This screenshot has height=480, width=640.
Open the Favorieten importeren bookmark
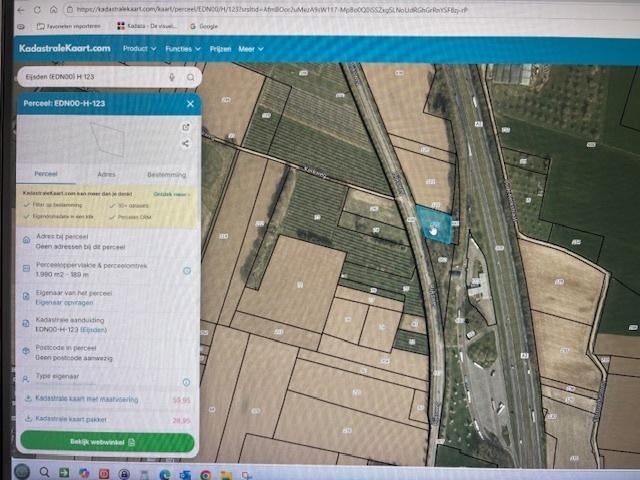click(x=69, y=26)
